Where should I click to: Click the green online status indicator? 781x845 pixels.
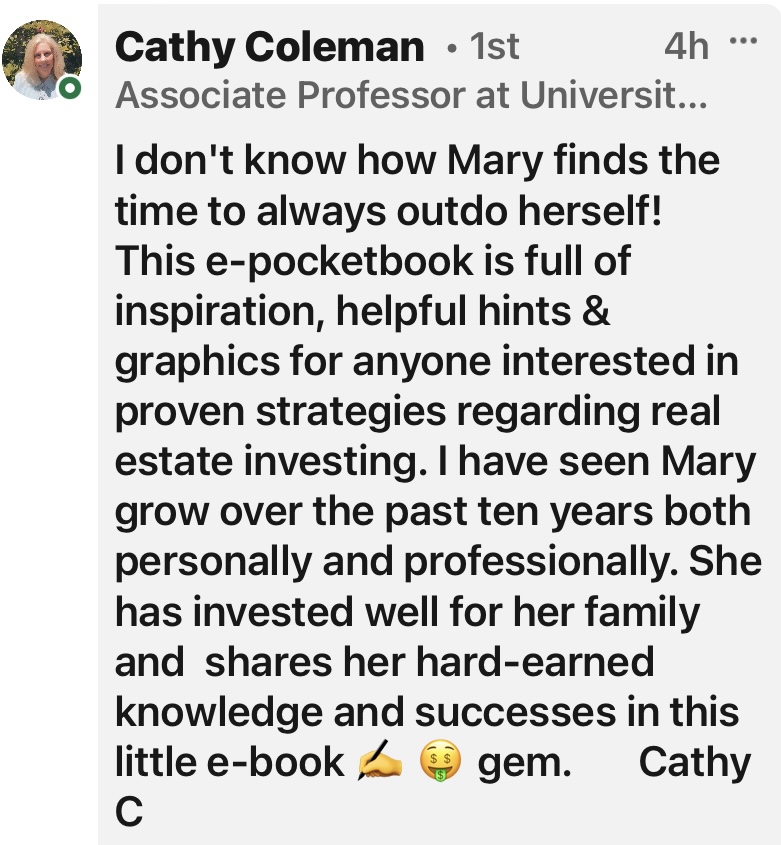(x=69, y=90)
